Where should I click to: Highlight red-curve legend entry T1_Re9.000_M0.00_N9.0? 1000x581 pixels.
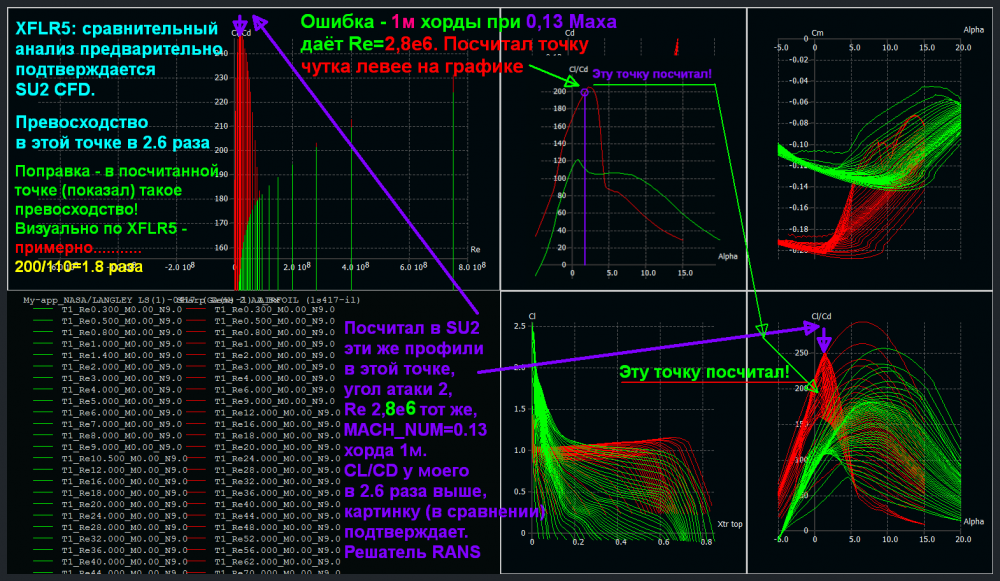pos(274,401)
